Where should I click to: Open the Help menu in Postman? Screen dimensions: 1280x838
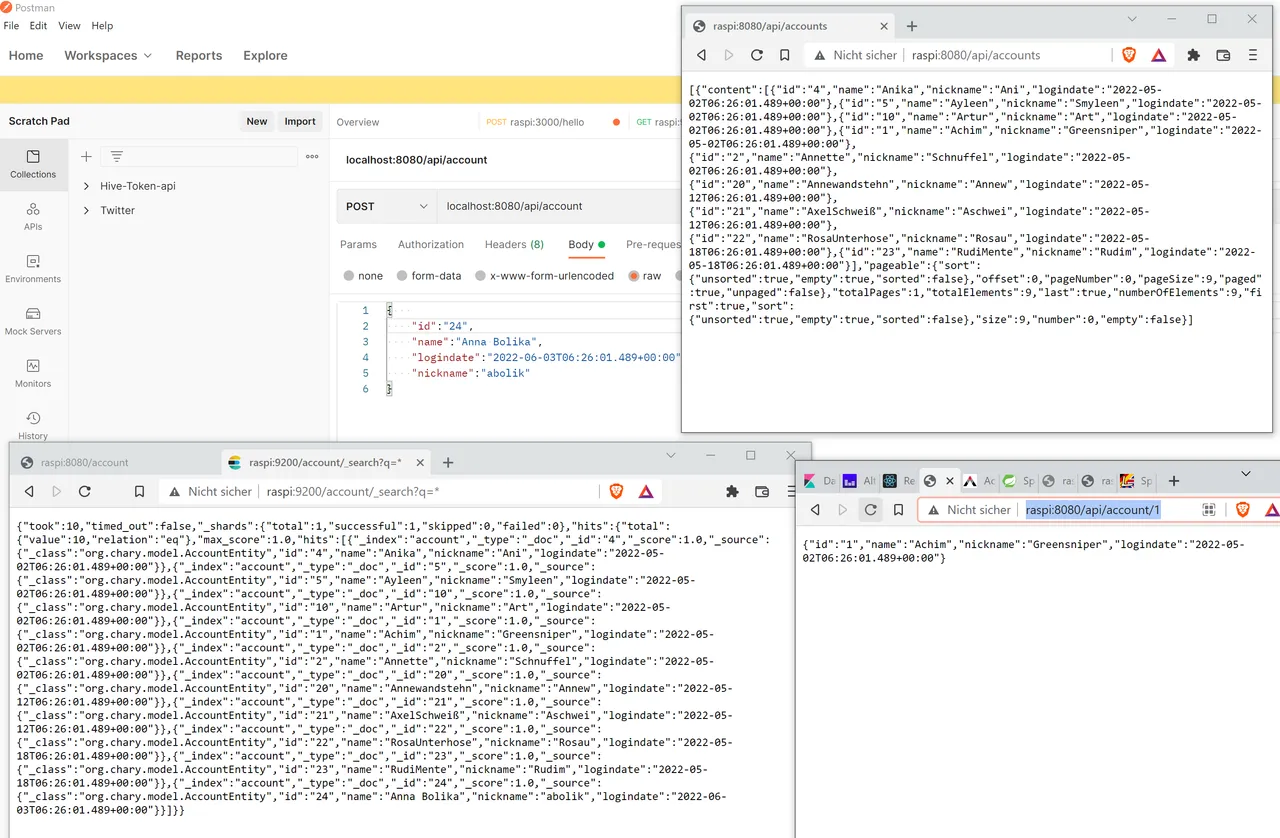pos(102,26)
